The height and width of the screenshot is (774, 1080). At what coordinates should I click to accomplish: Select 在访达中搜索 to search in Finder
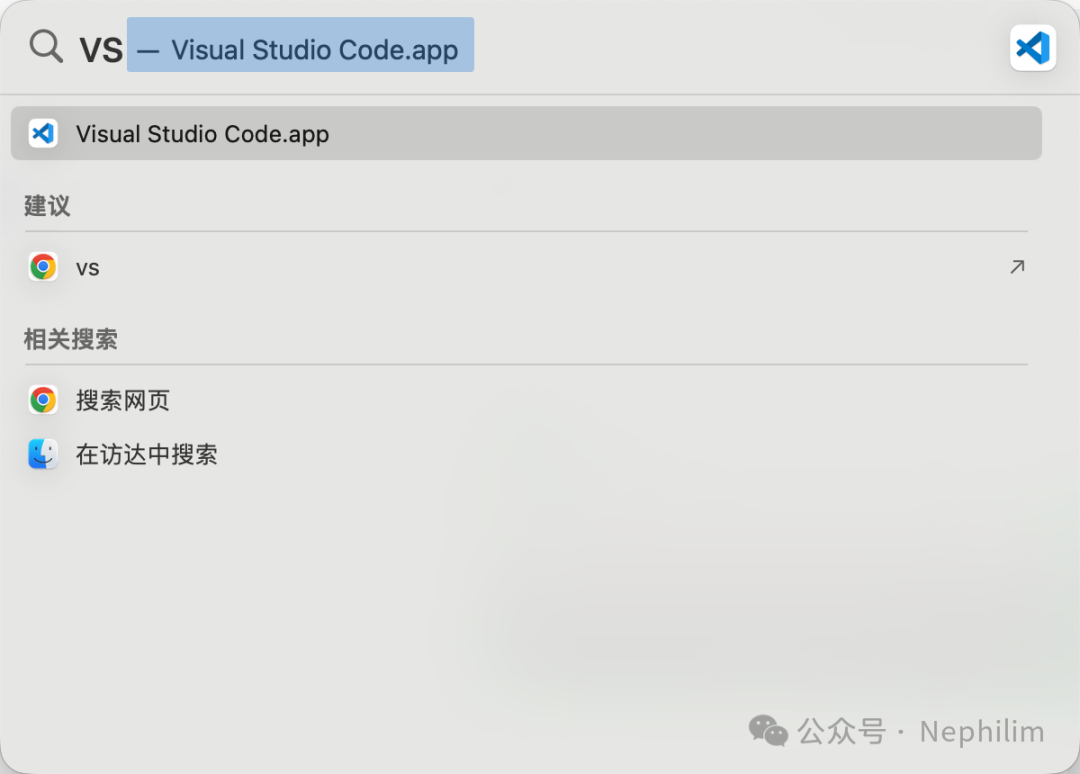pos(147,455)
